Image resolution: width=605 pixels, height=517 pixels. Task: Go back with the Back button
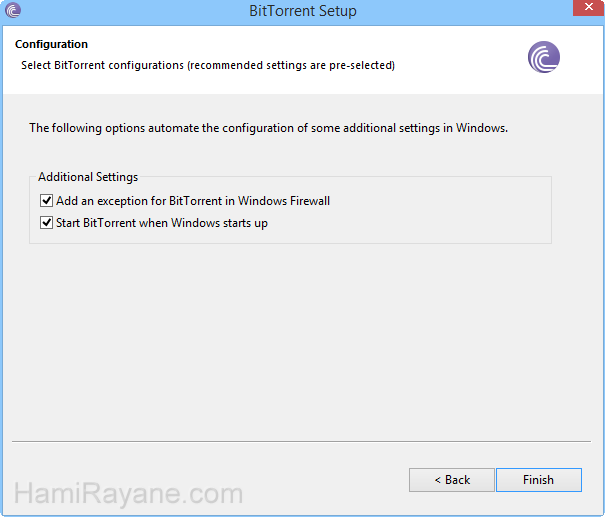pos(451,480)
